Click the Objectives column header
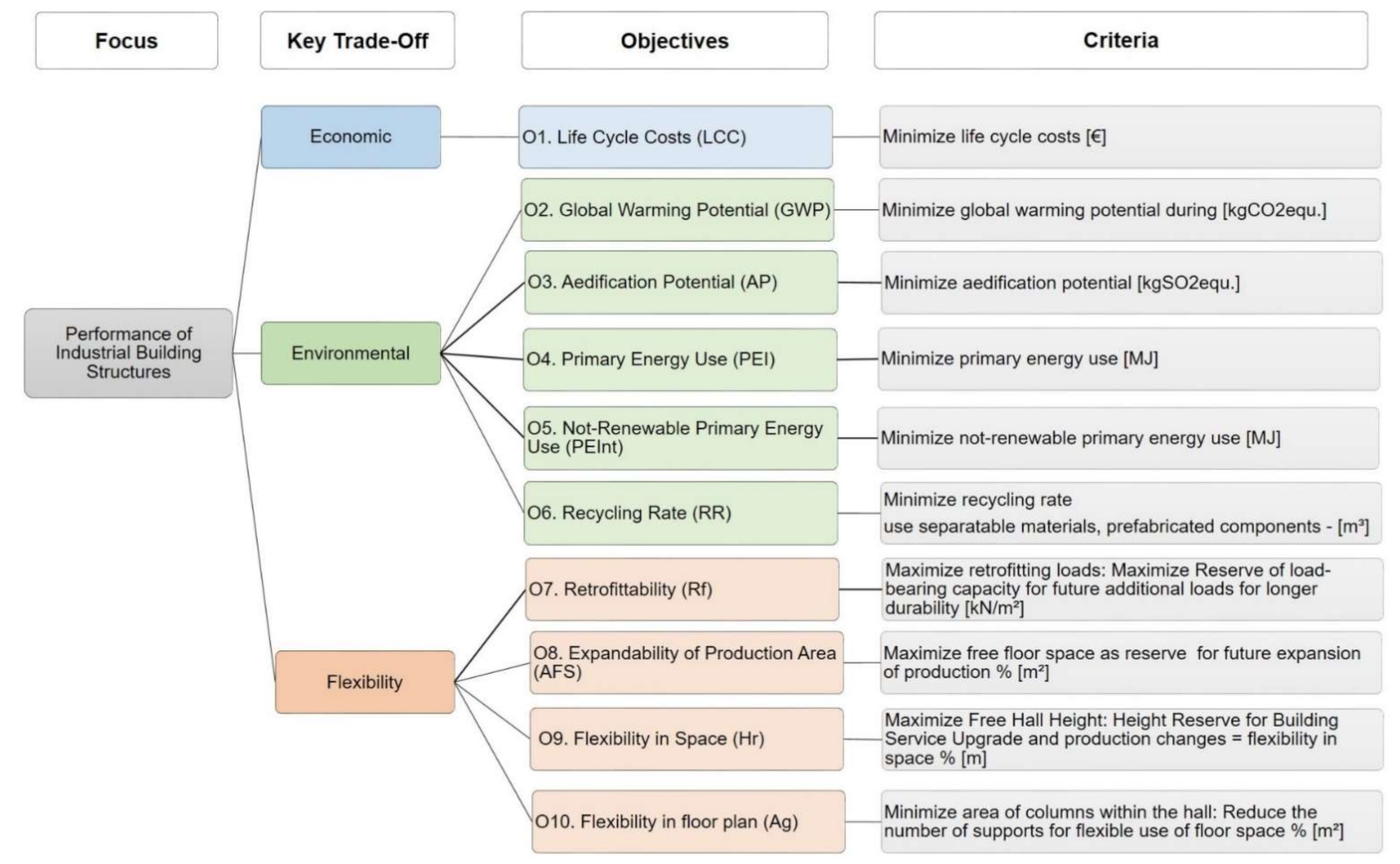This screenshot has height=864, width=1400. tap(674, 40)
